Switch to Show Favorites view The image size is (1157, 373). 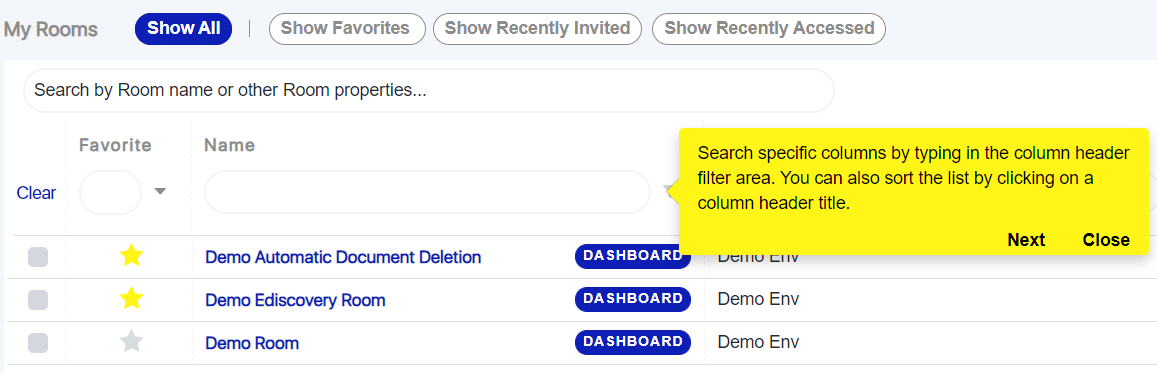(x=345, y=29)
